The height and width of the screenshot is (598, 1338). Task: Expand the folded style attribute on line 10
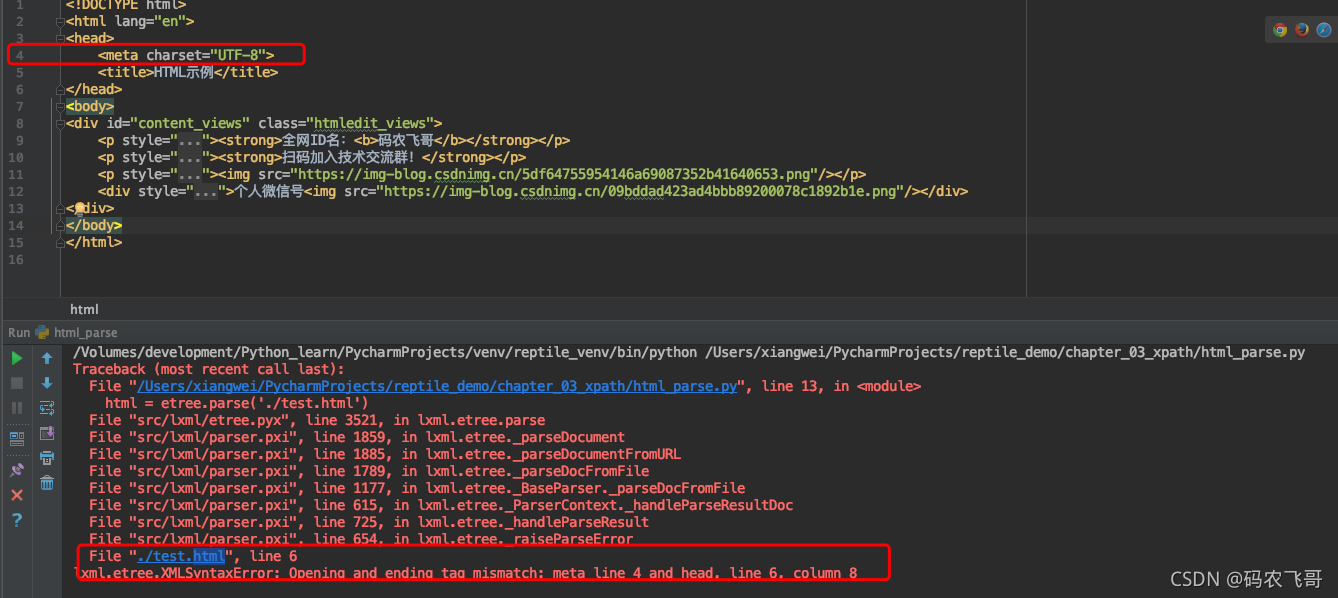(x=190, y=157)
